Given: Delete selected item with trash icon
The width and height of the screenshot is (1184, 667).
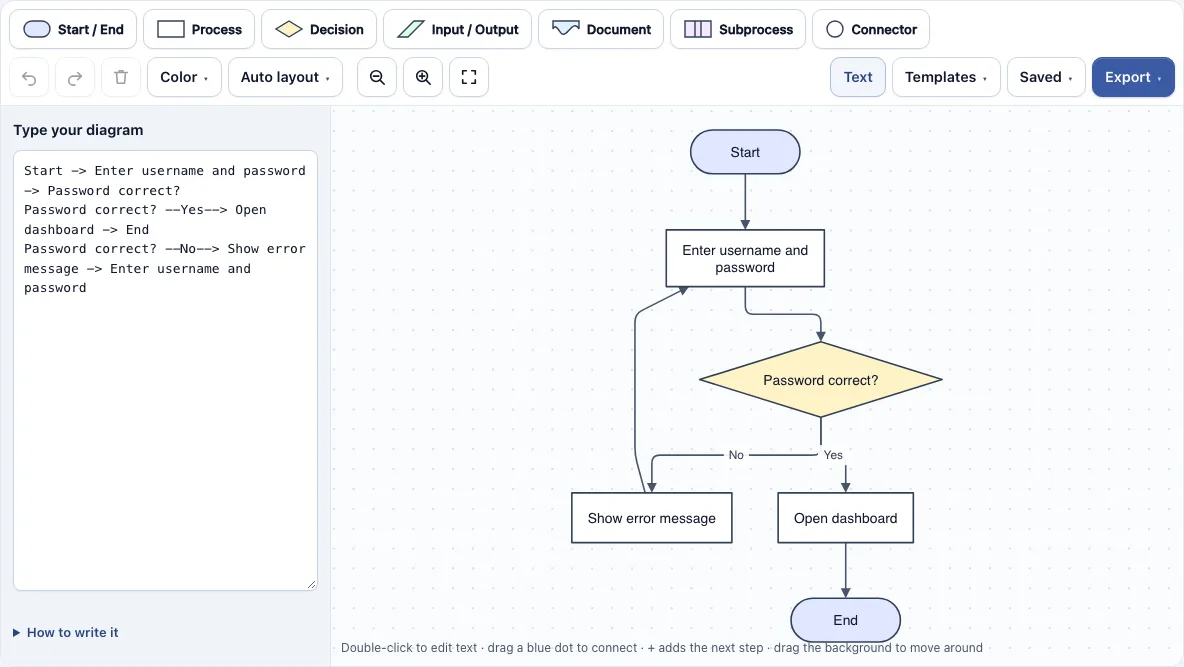Looking at the screenshot, I should pyautogui.click(x=121, y=77).
